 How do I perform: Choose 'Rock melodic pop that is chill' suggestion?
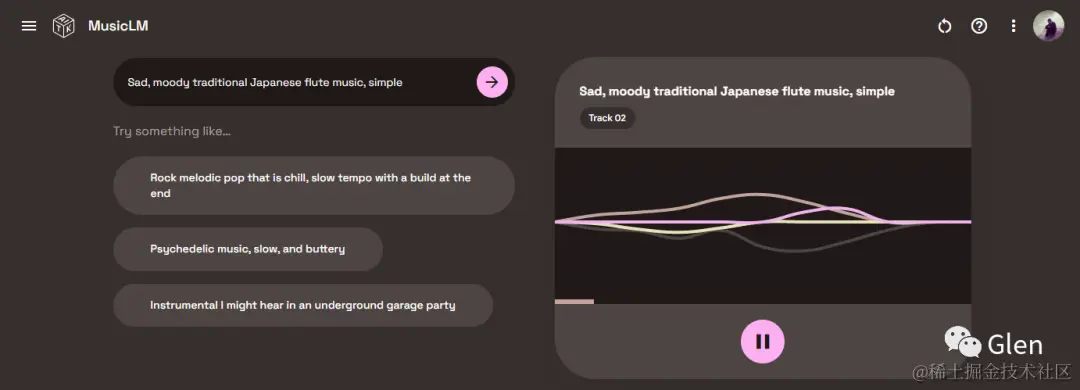(314, 185)
